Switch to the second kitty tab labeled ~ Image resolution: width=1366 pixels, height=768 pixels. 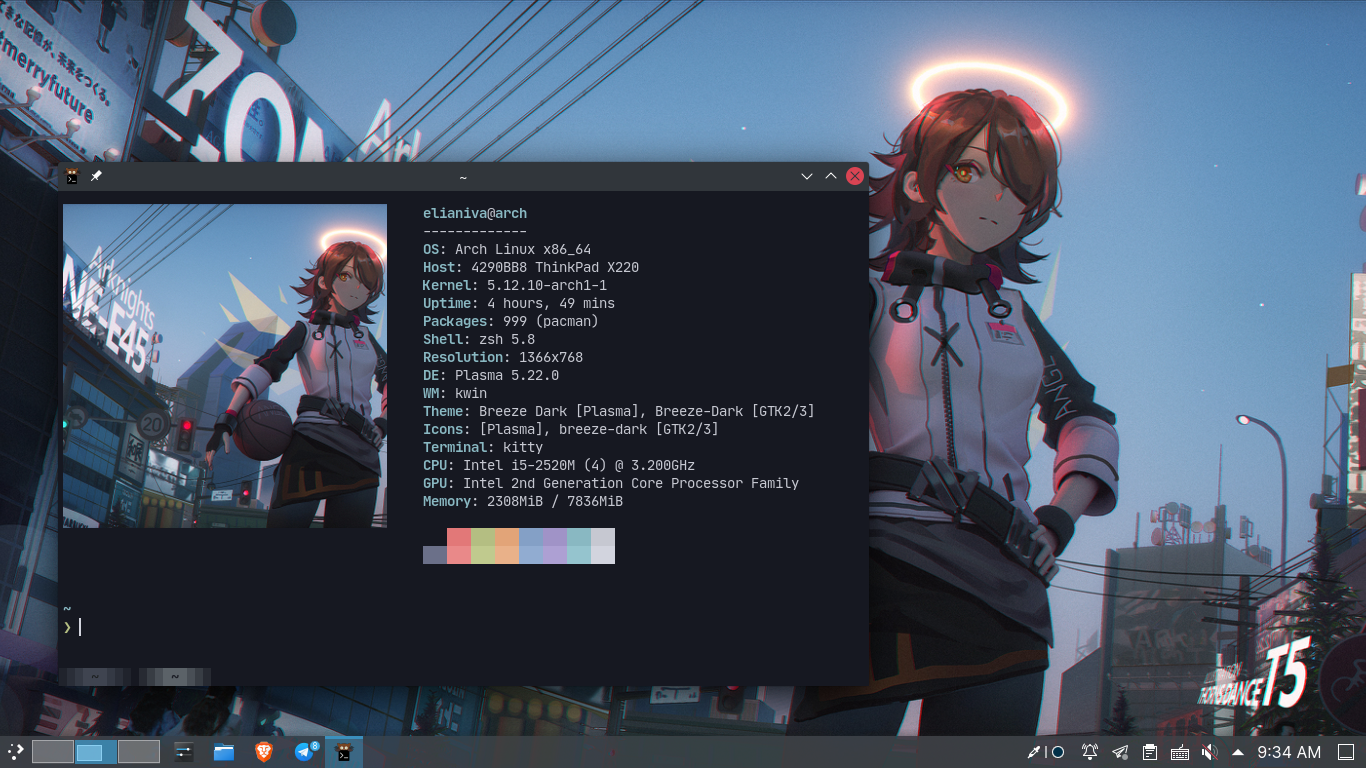pos(175,677)
